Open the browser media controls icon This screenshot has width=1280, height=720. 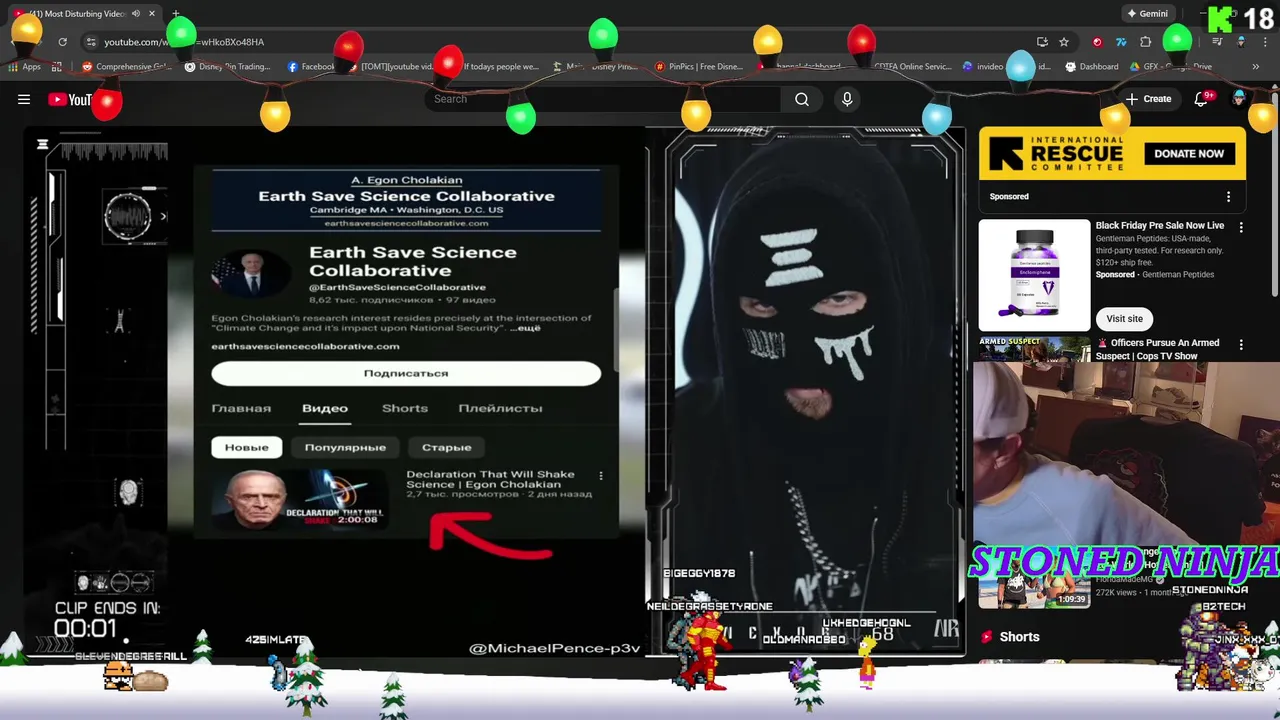1217,42
